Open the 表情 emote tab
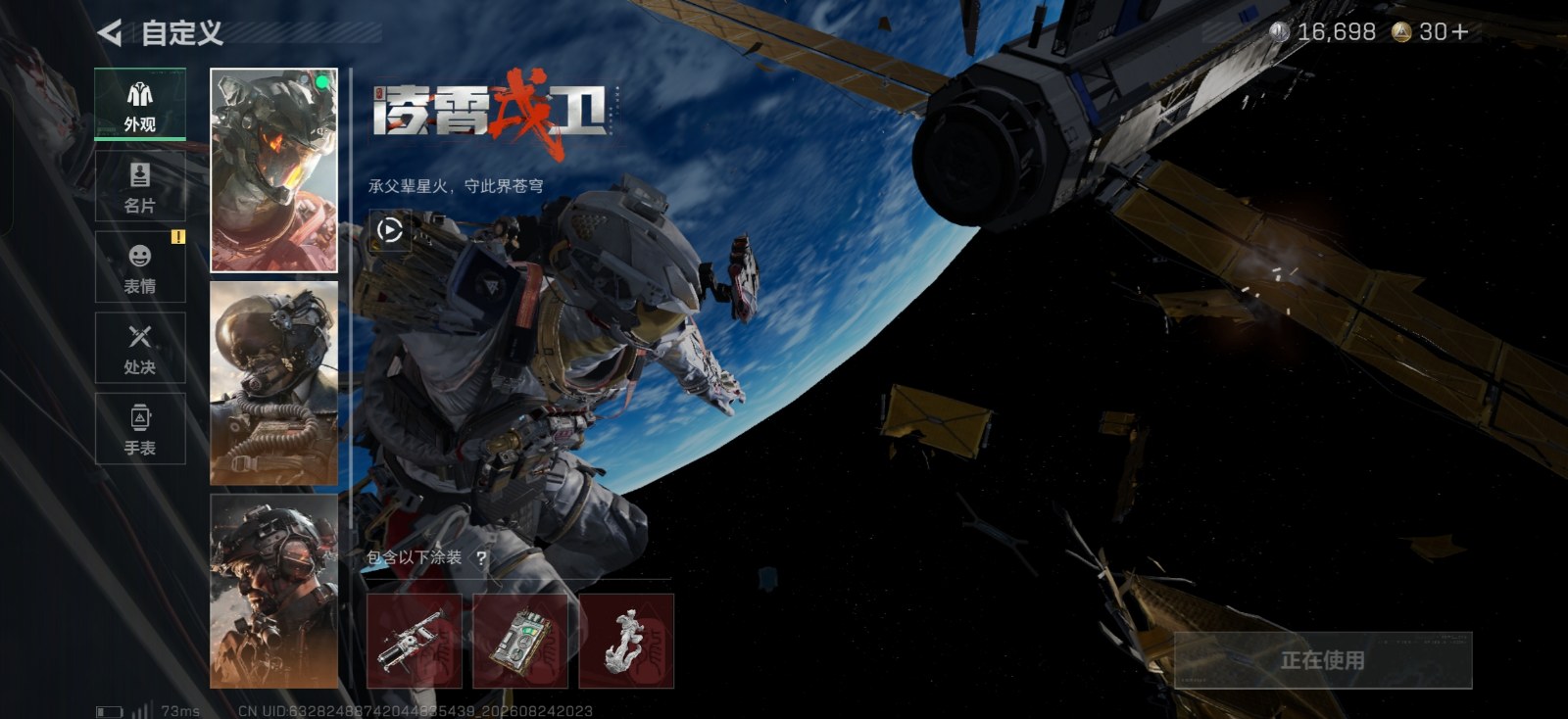This screenshot has width=1568, height=719. coord(140,267)
